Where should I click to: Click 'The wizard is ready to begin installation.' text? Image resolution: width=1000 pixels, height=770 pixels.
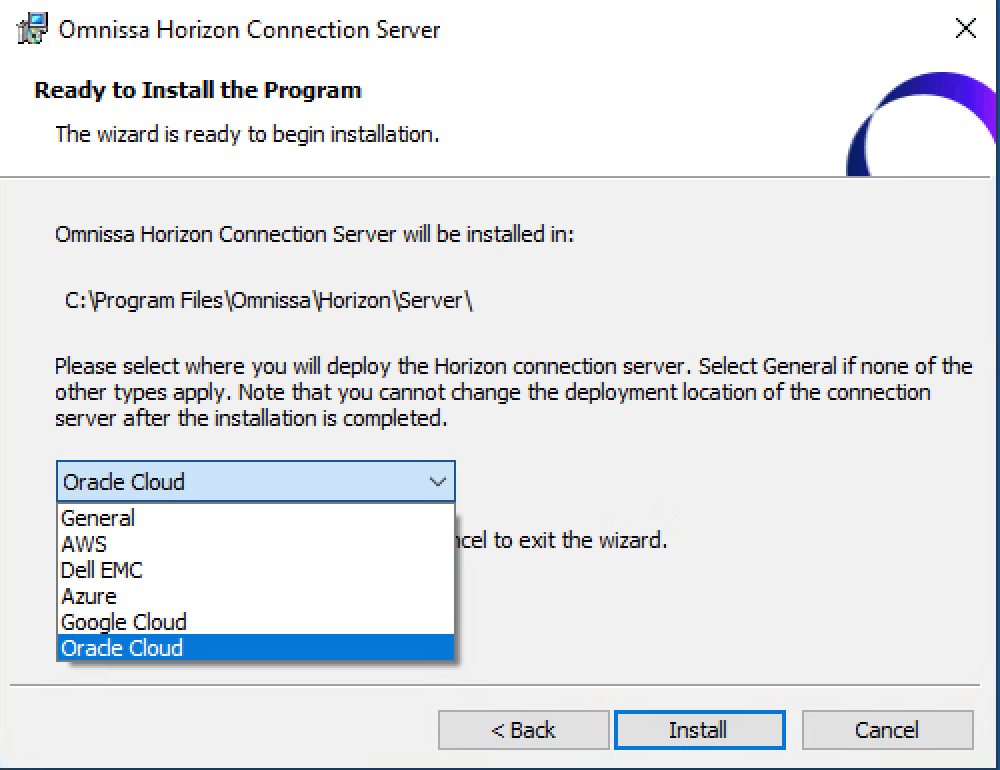247,135
